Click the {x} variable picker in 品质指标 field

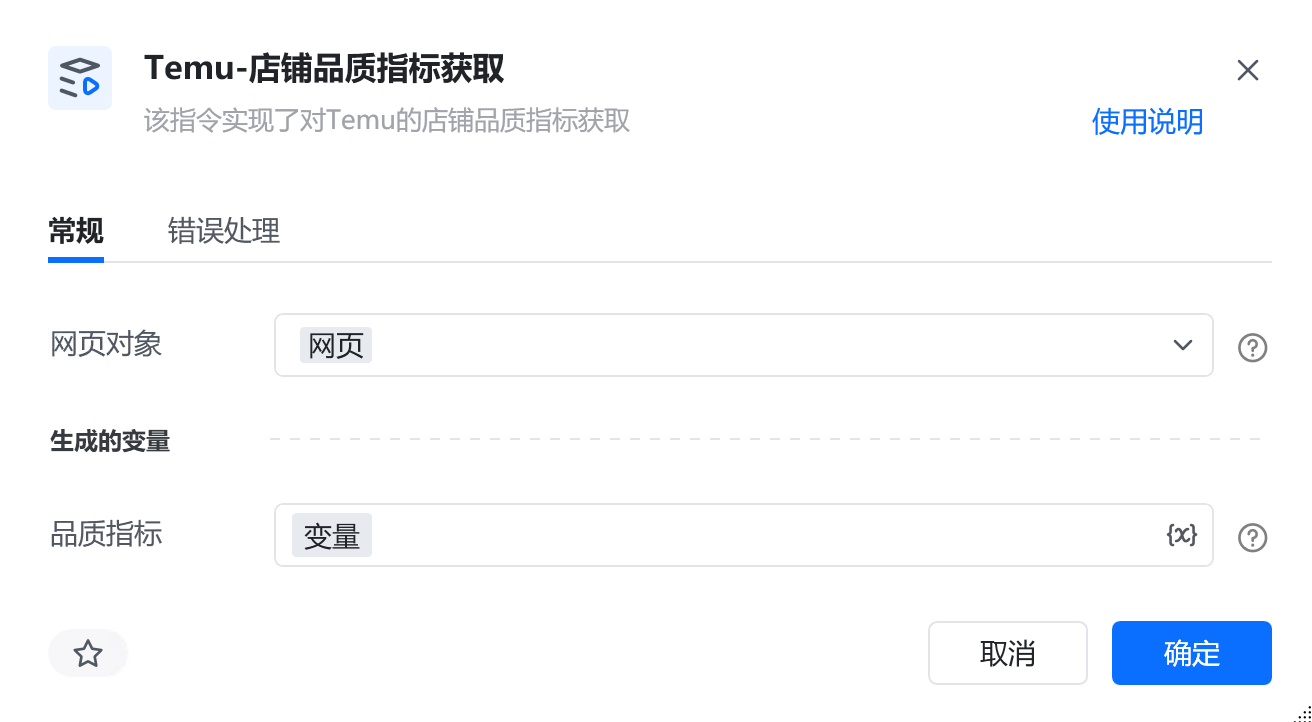[1182, 536]
